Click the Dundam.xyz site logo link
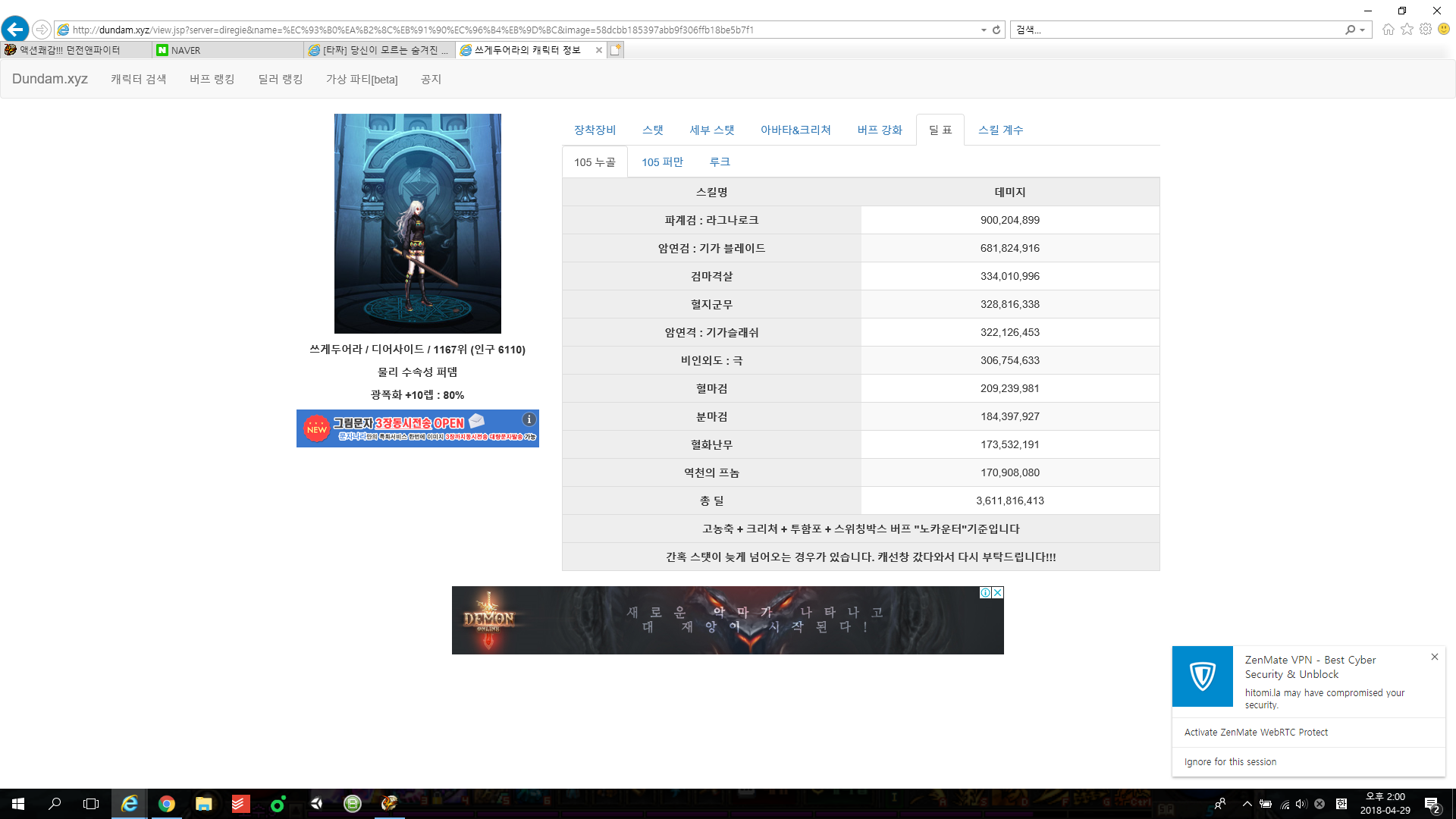The image size is (1456, 819). (50, 79)
